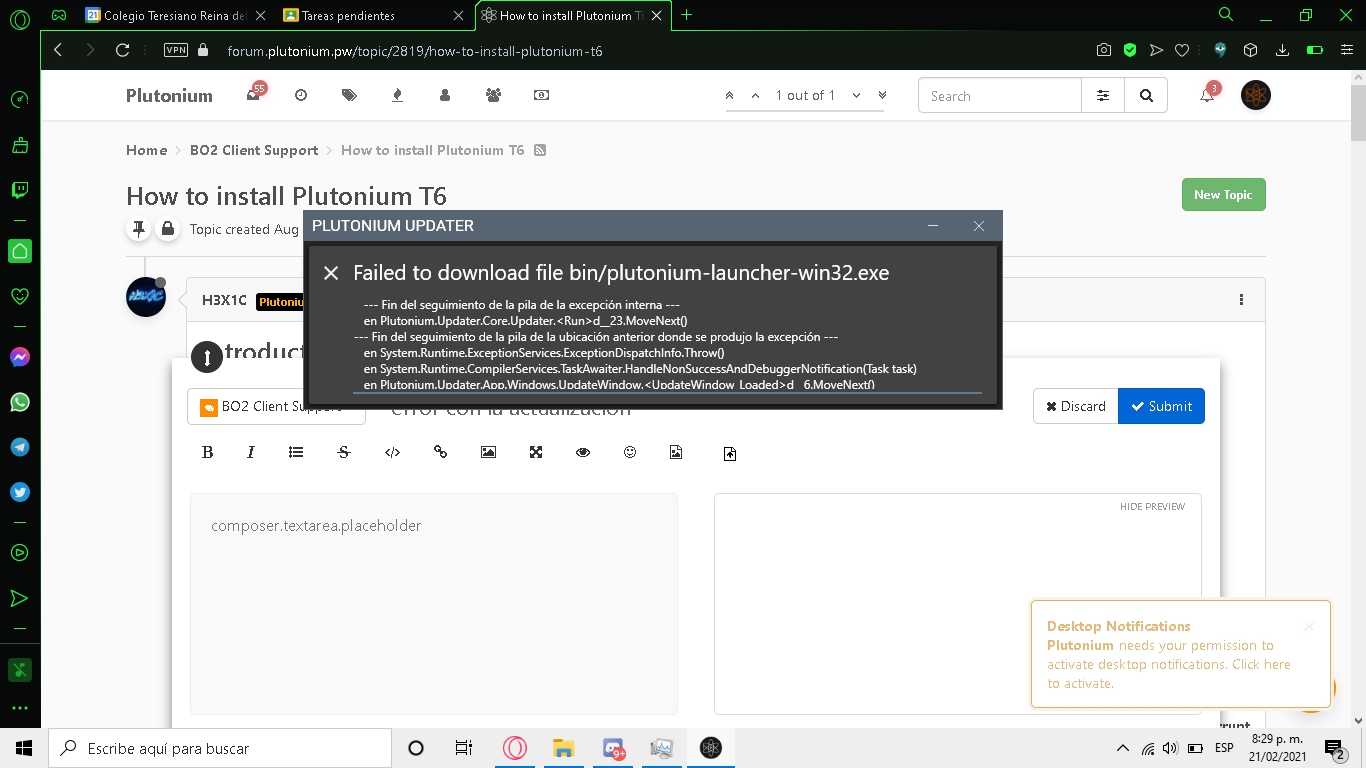Open Twitch in the Opera sidebar
The image size is (1366, 768).
coord(19,190)
